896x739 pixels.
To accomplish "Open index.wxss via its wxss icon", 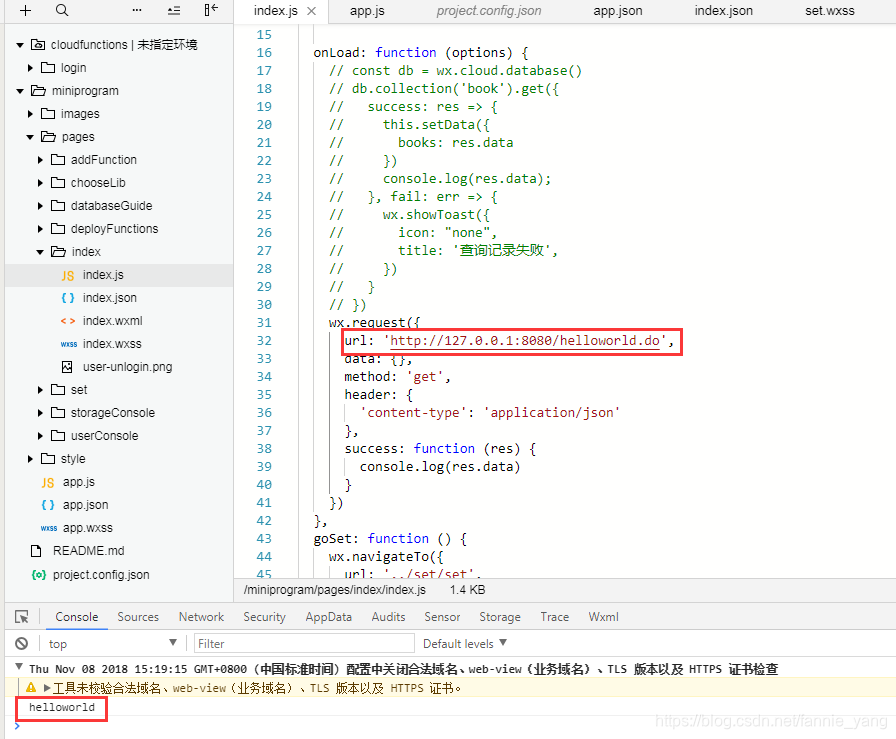I will tap(69, 344).
